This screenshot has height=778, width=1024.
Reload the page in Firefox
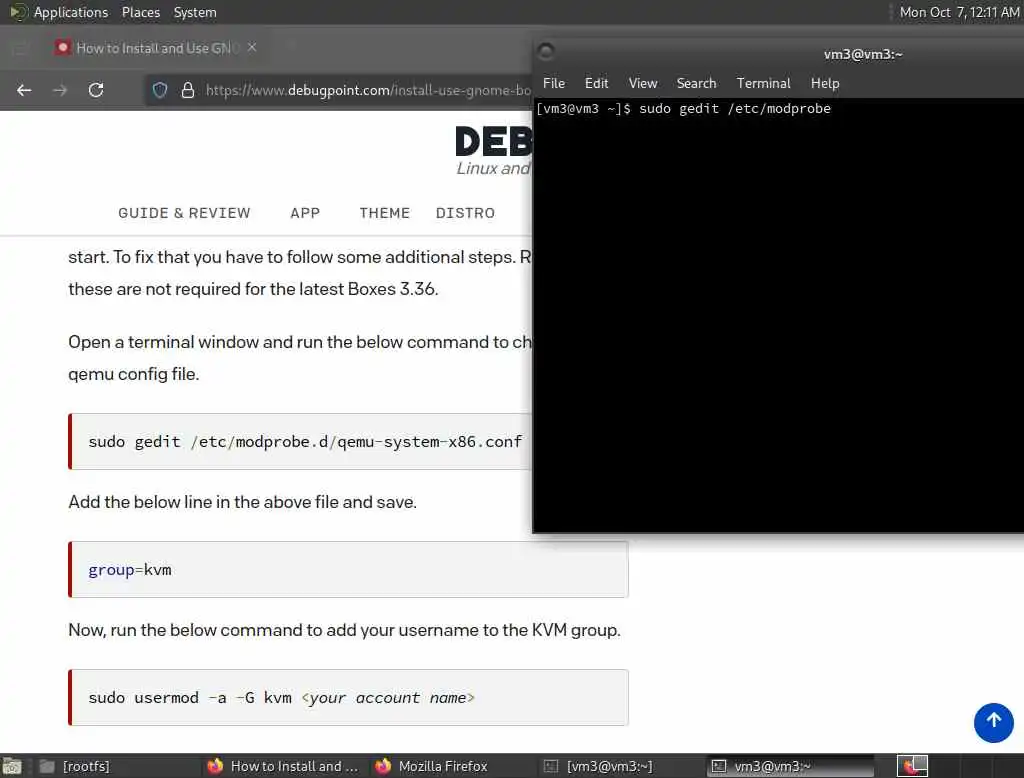click(x=96, y=90)
